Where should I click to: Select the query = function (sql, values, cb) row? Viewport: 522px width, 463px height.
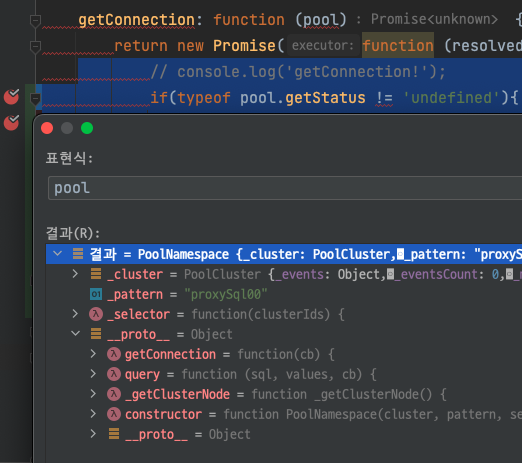[x=284, y=374]
